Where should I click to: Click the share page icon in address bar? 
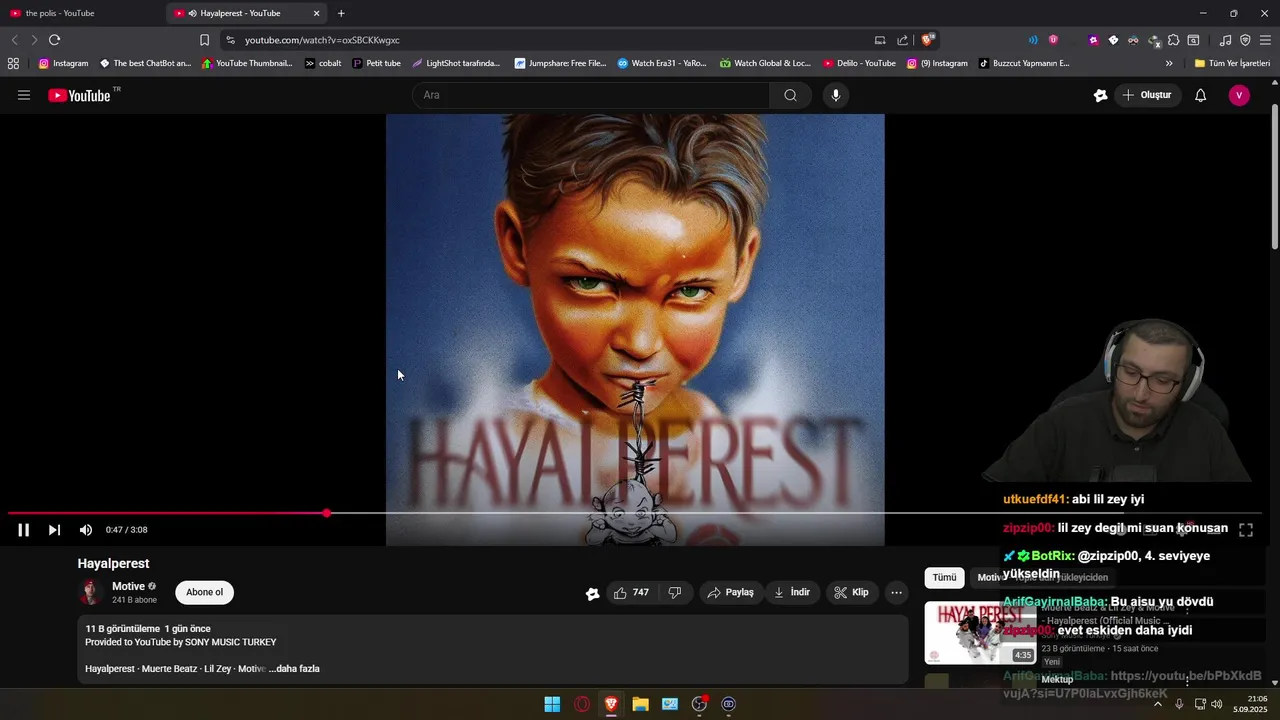pos(903,40)
